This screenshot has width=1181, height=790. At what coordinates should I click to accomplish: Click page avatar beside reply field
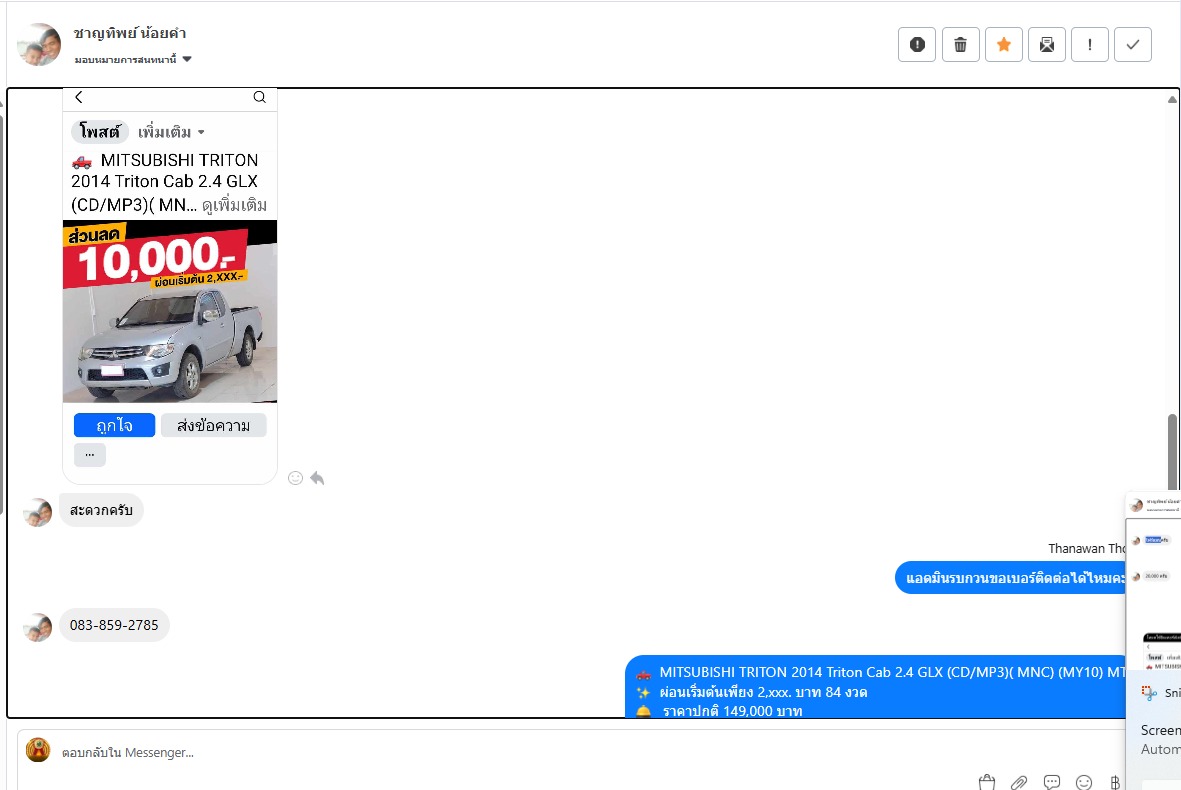38,750
